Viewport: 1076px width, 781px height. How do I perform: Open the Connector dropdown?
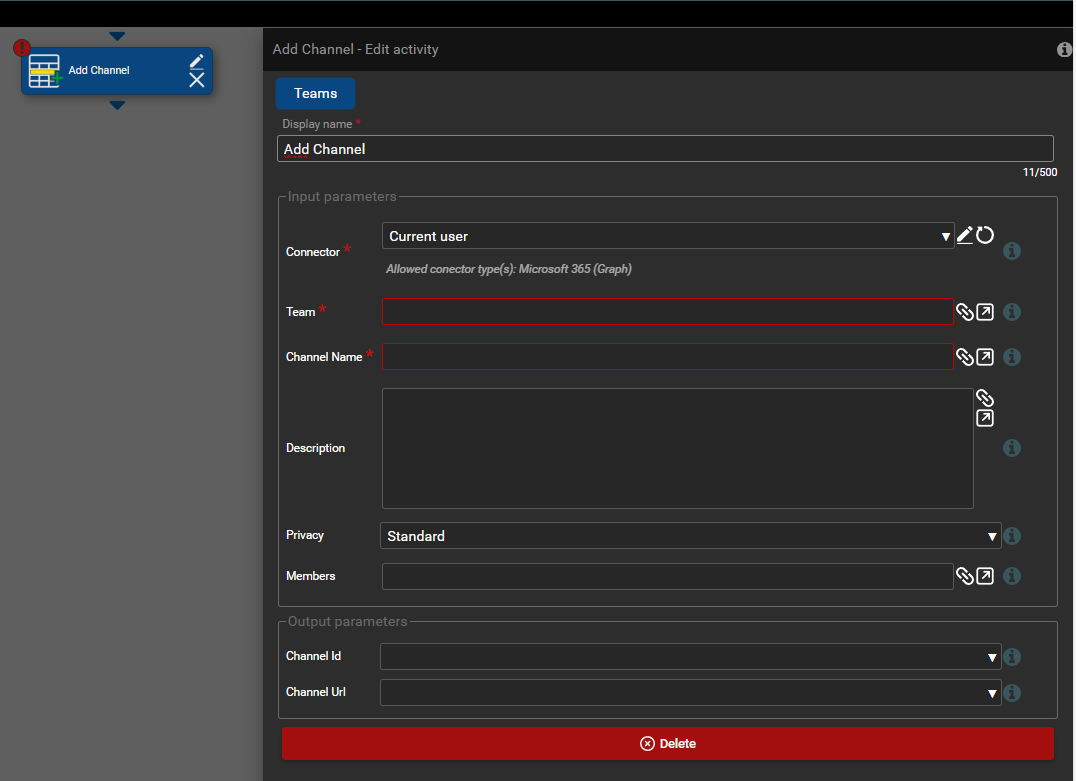coord(668,236)
